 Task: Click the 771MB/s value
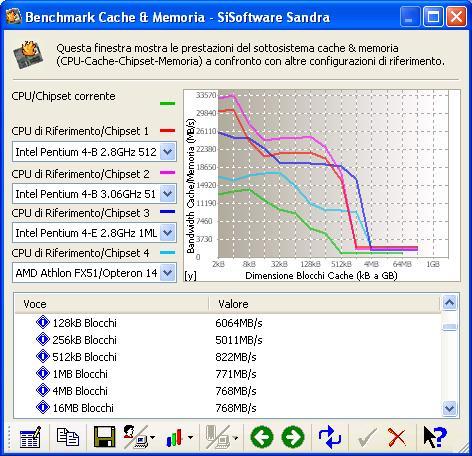click(x=236, y=374)
